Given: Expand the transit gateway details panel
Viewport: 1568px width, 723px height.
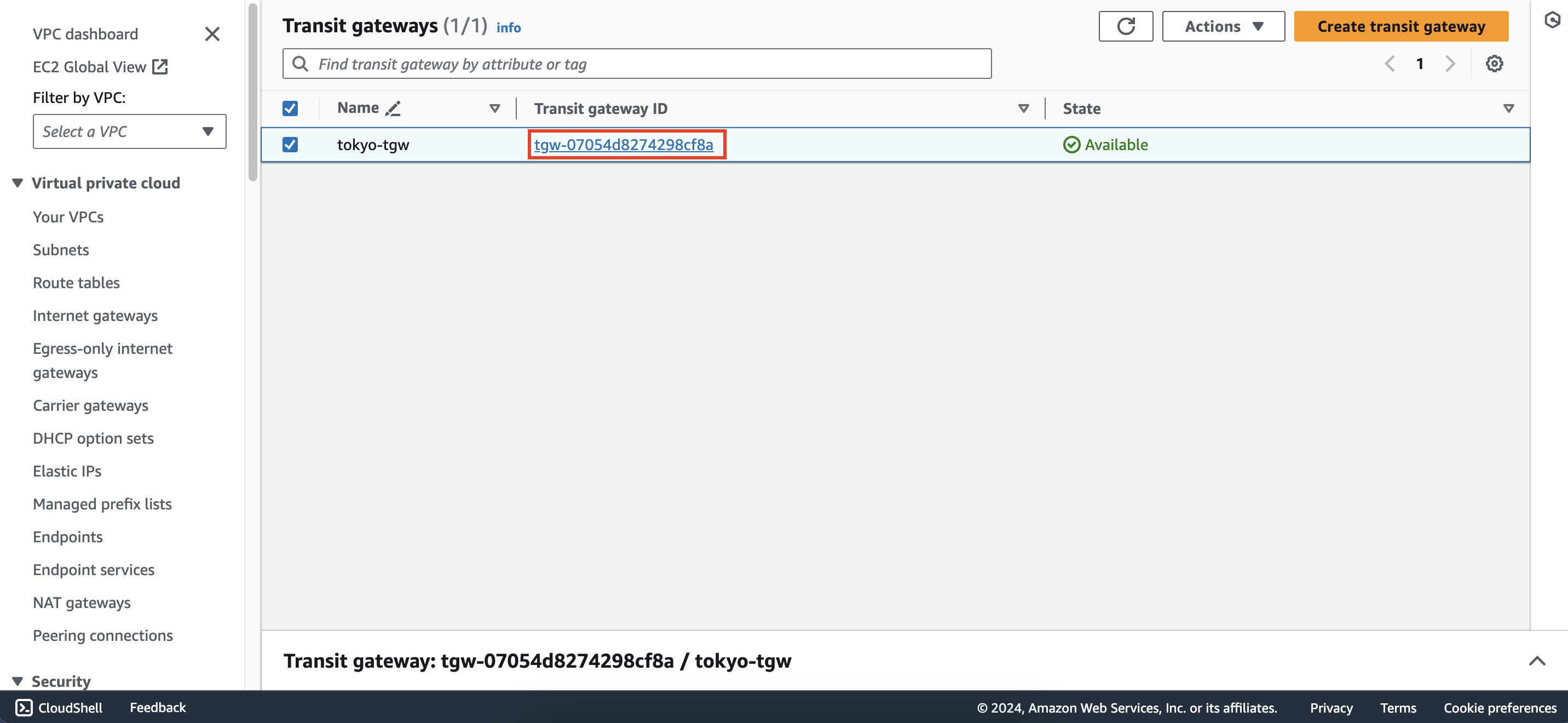Looking at the screenshot, I should 1537,661.
